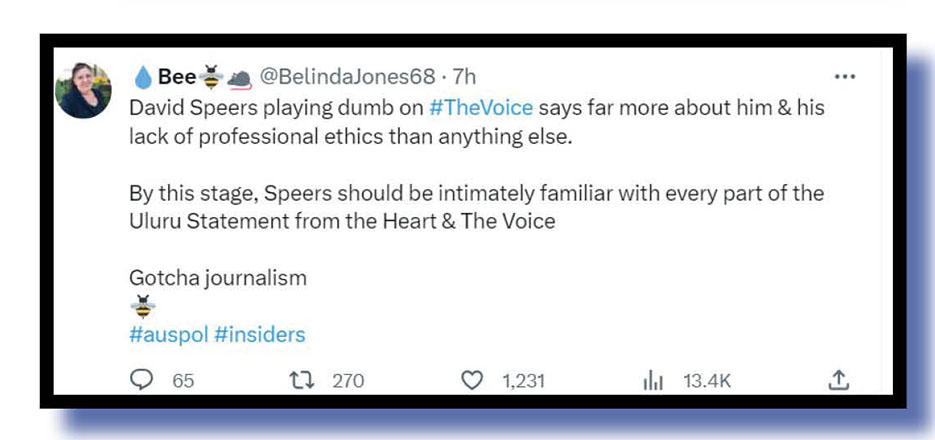
Task: Open view analytics bar chart icon
Action: click(x=653, y=380)
